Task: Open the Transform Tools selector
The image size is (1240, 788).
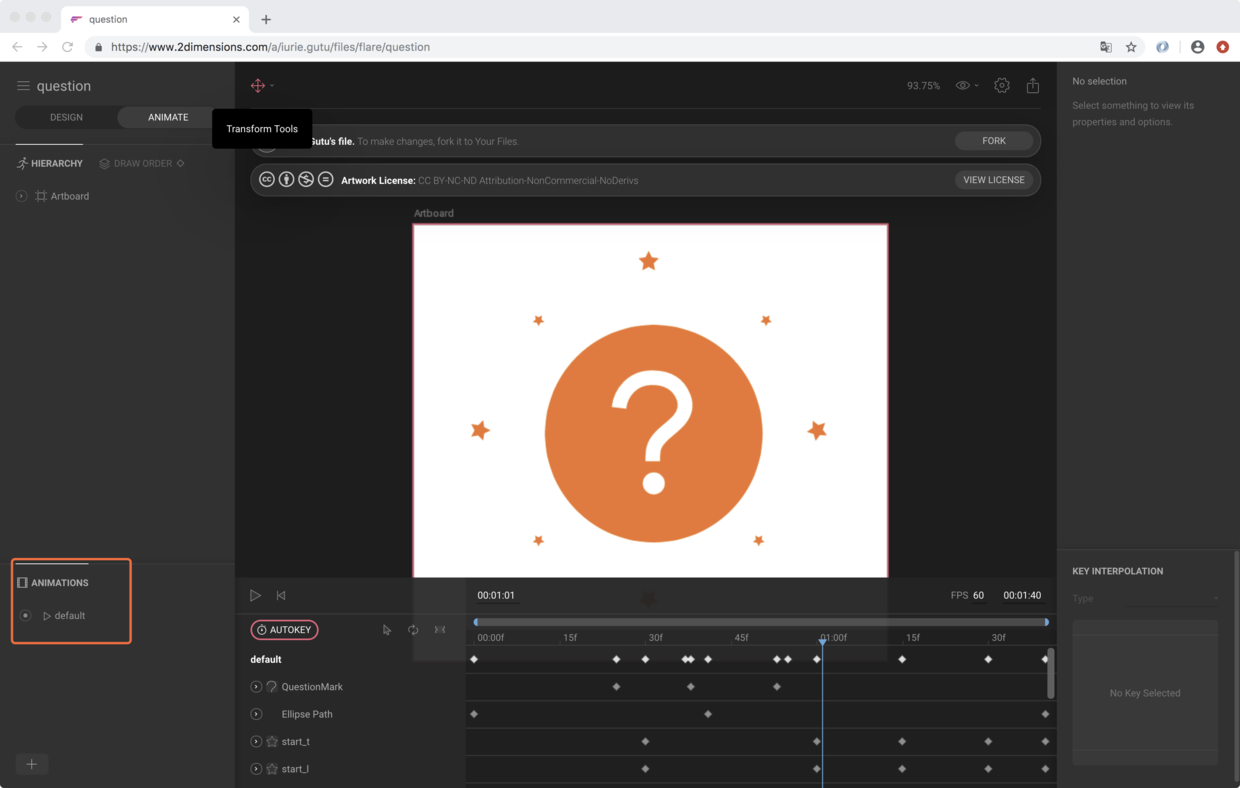Action: [x=262, y=86]
